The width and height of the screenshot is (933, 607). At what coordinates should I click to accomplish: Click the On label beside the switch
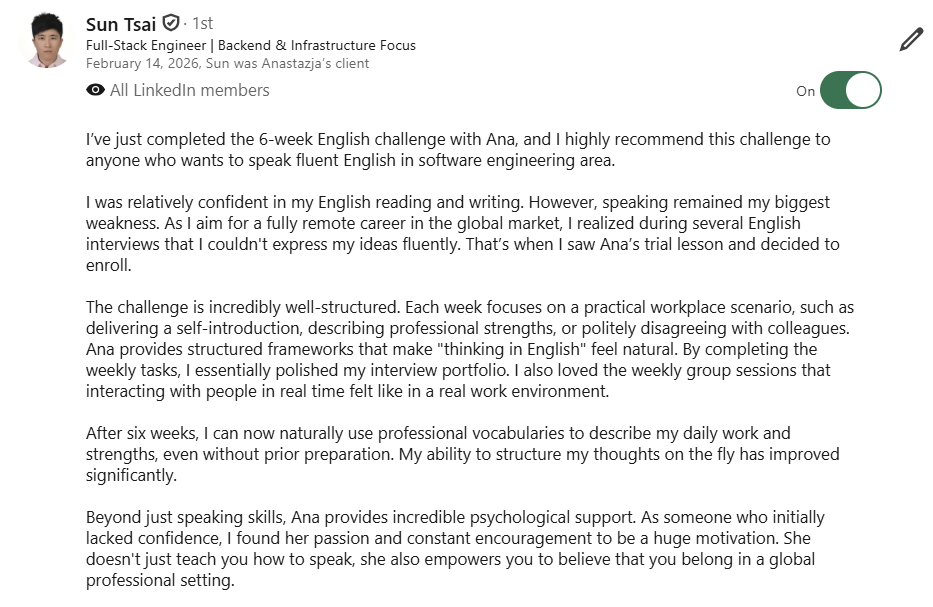[x=805, y=91]
